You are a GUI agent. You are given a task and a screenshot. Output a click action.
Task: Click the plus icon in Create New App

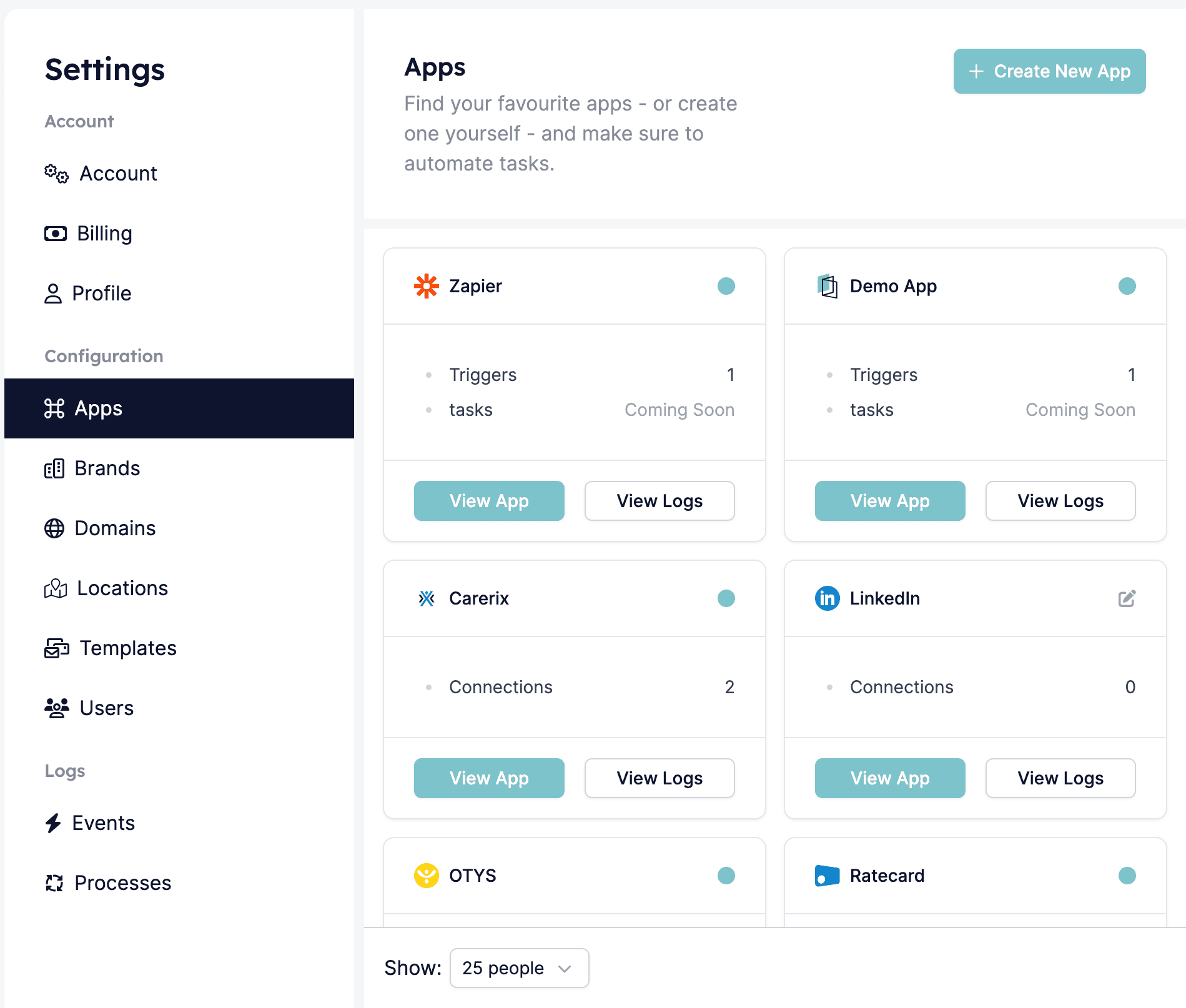(x=976, y=71)
